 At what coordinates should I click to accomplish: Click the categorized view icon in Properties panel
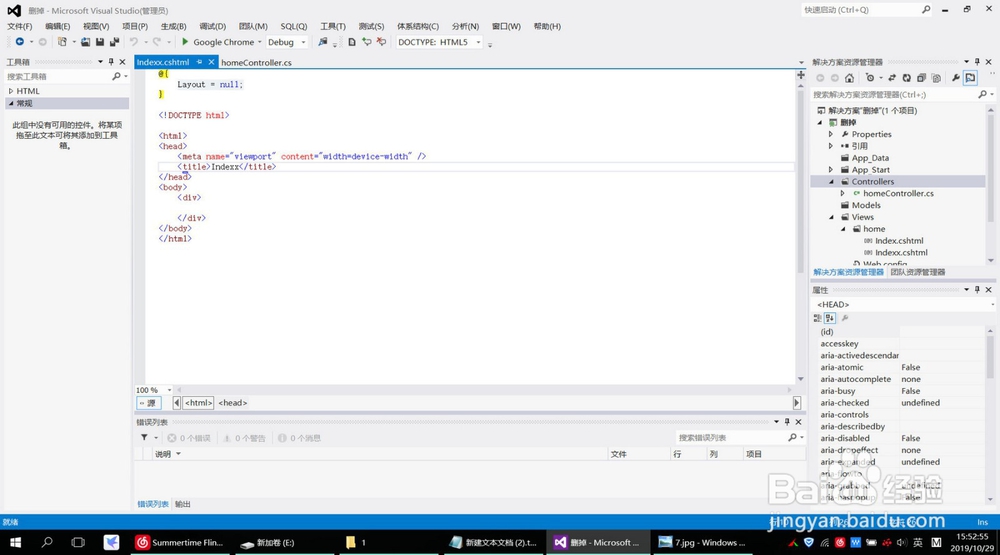coord(818,318)
